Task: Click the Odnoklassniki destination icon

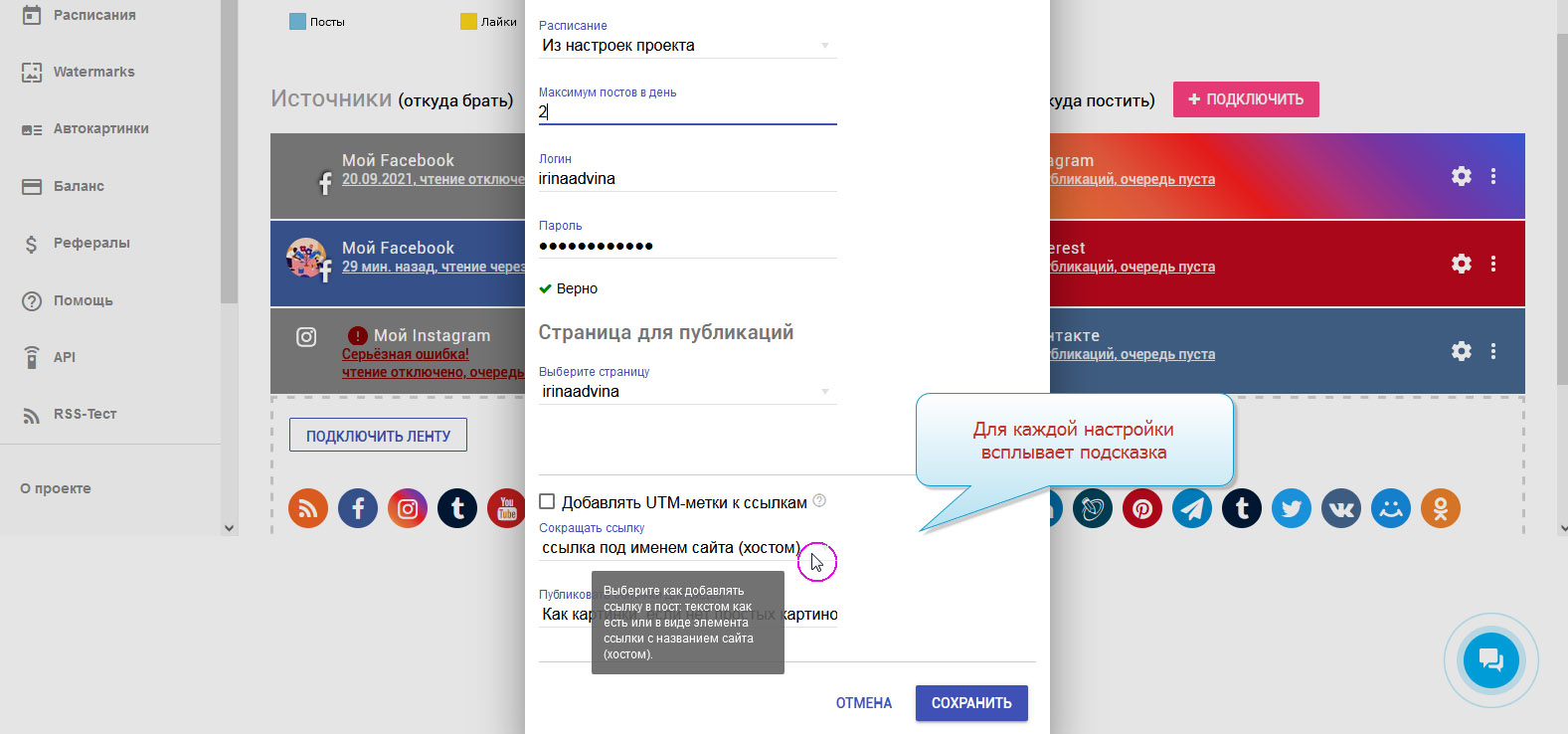Action: click(1441, 508)
